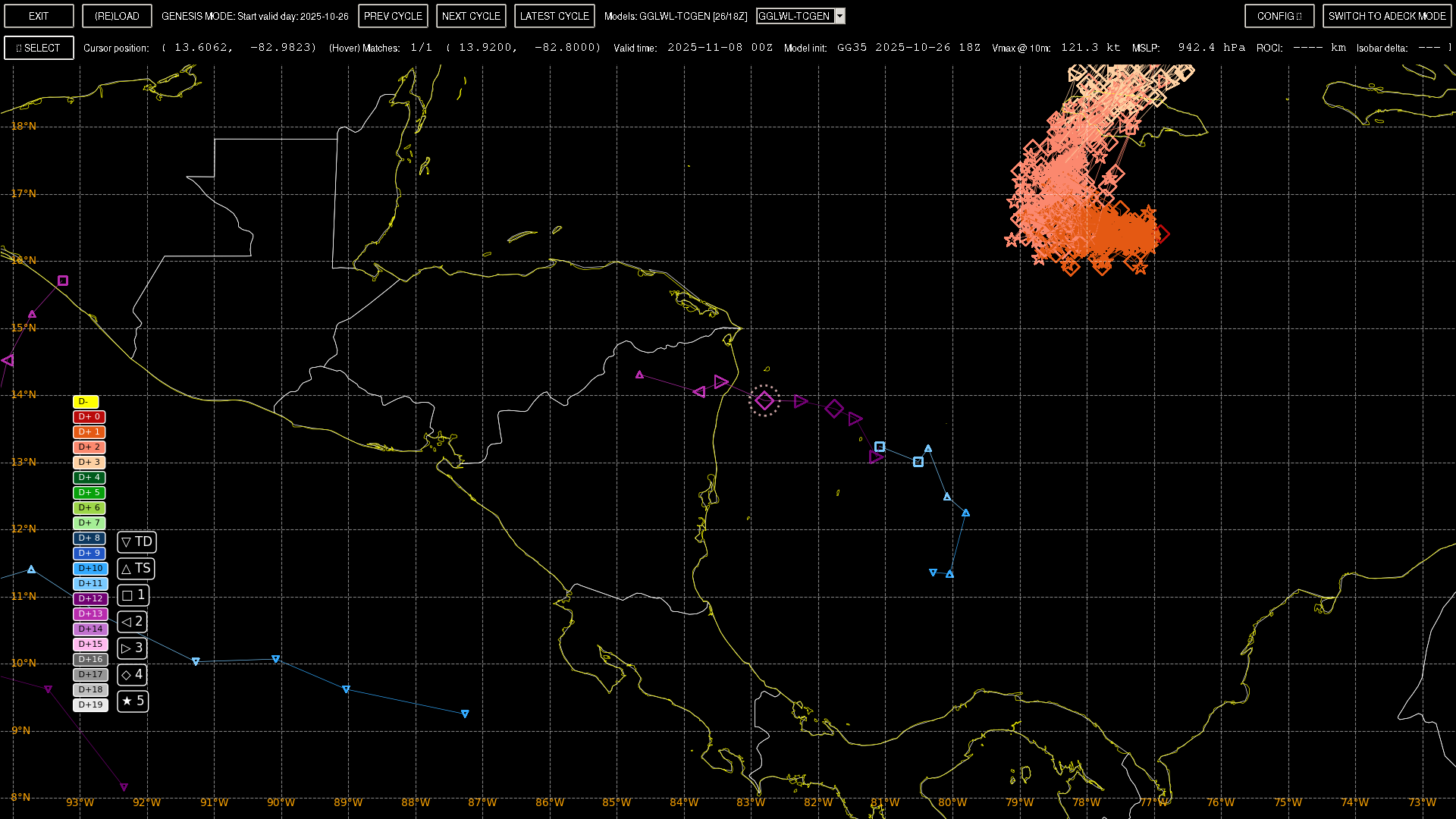Click the yellow D- color swatch
1456x819 pixels.
tap(86, 402)
